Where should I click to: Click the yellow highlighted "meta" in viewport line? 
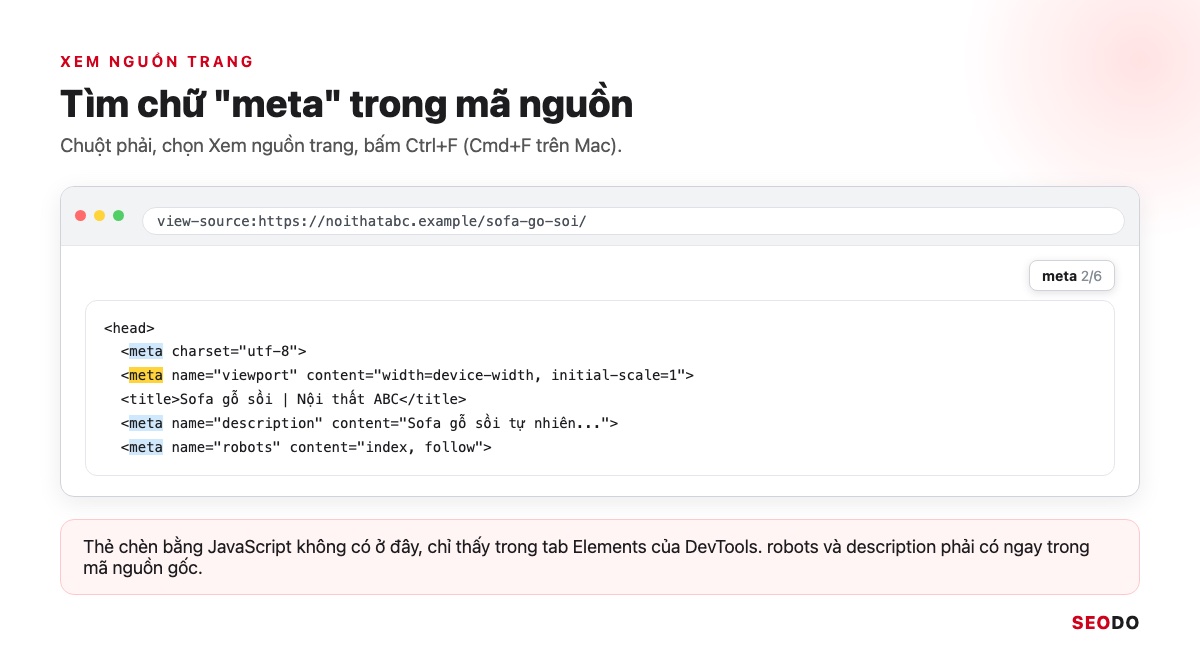[146, 375]
